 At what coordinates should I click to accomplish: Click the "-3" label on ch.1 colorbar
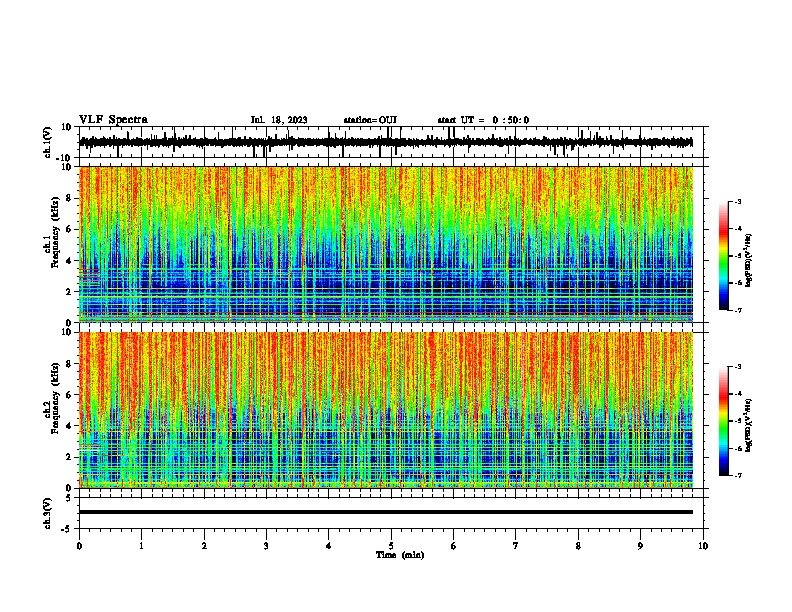738,201
